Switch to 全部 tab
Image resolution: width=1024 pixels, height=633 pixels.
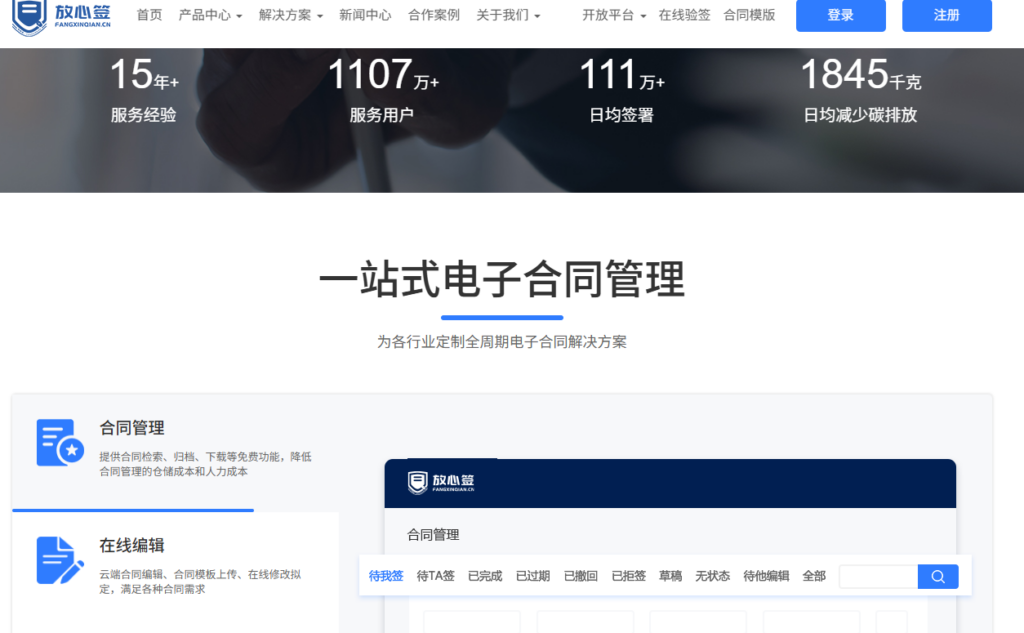[x=814, y=576]
